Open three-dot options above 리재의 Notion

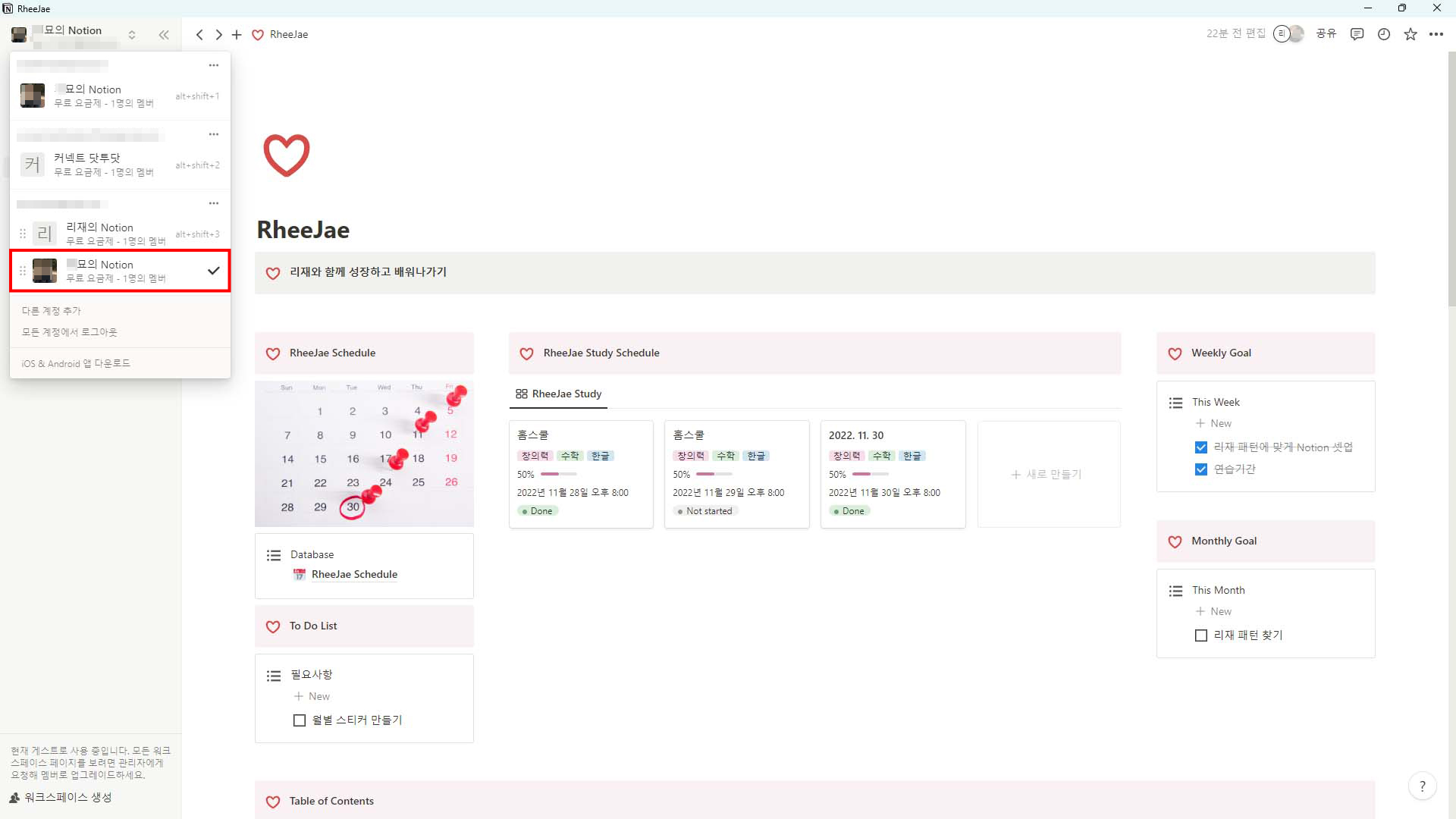click(214, 203)
